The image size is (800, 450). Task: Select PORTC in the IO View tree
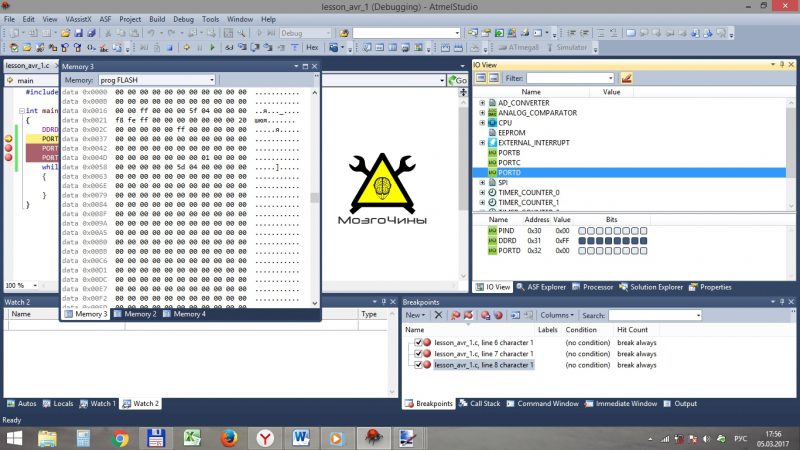[509, 162]
